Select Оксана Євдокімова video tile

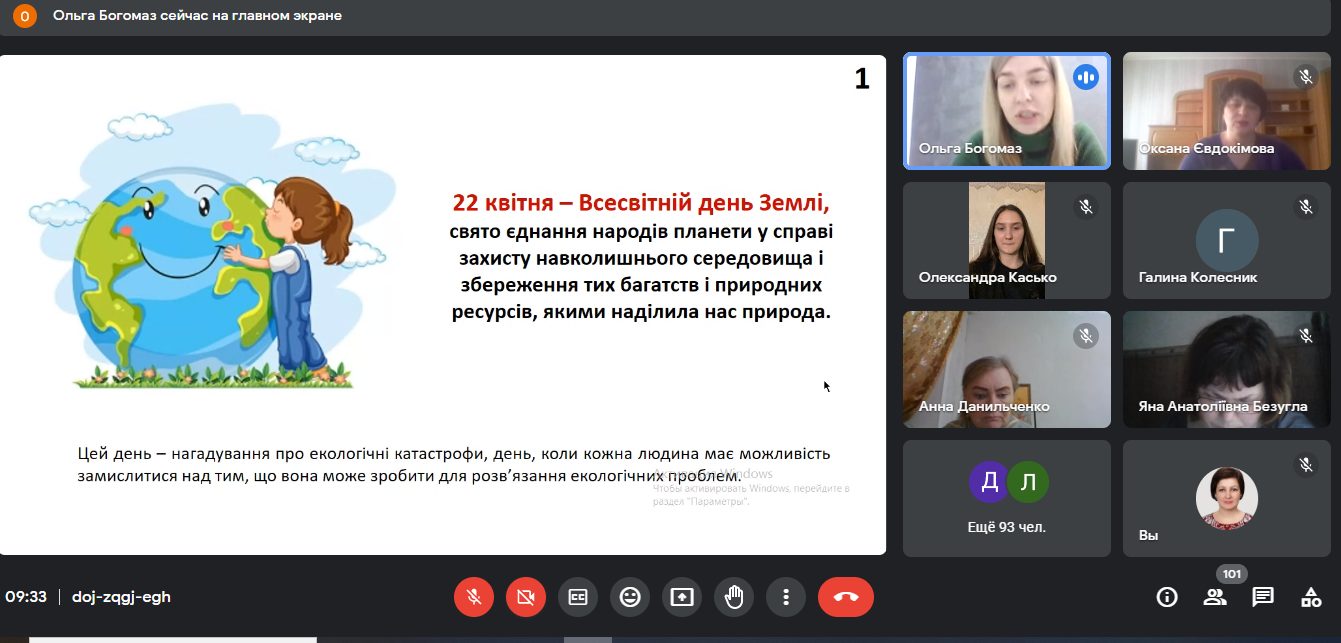1227,111
